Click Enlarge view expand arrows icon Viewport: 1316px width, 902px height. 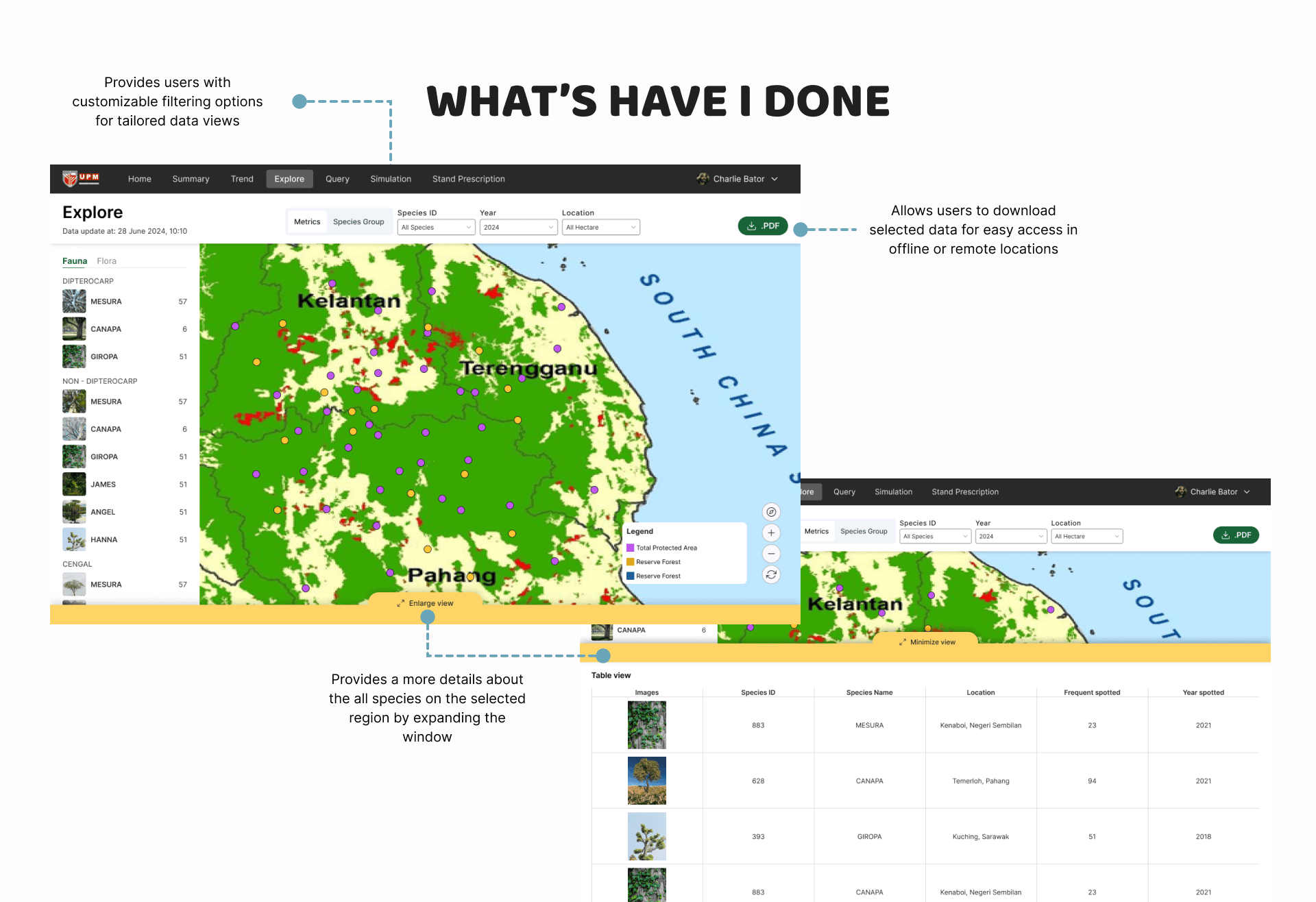[x=400, y=604]
